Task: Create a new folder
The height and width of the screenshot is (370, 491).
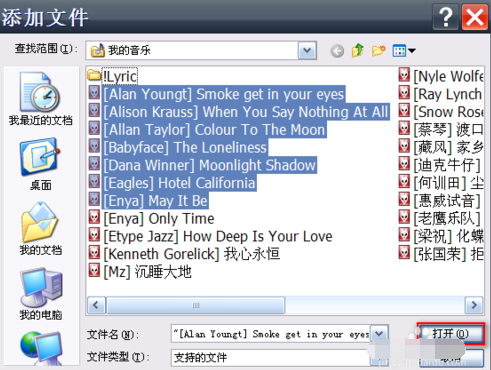Action: point(378,51)
